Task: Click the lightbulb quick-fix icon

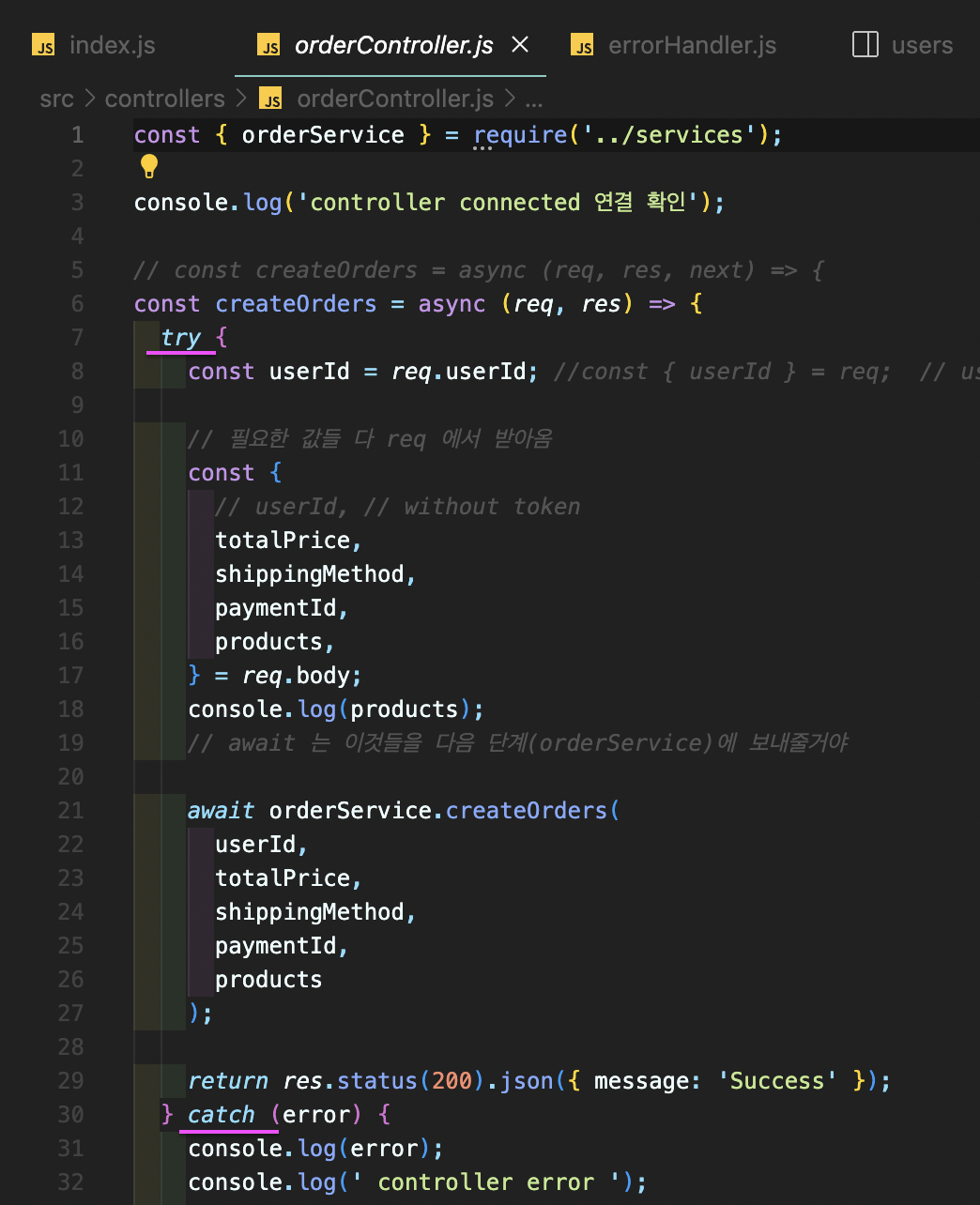Action: 149,167
